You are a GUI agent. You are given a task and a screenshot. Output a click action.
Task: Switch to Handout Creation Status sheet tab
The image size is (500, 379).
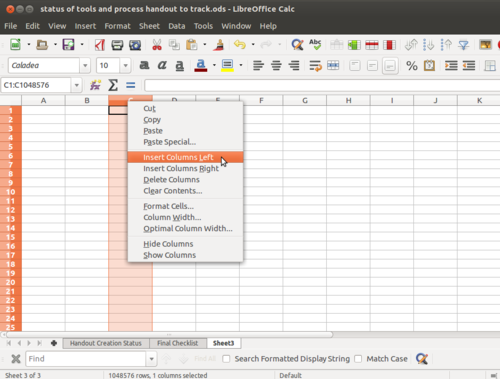pyautogui.click(x=106, y=343)
